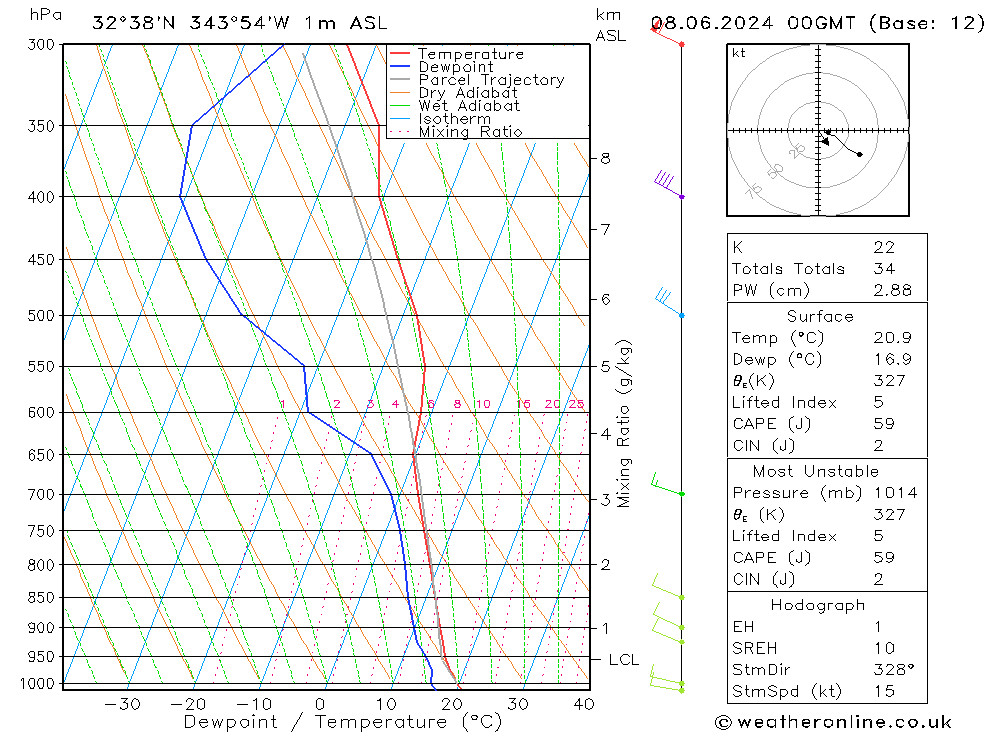Click the Mixing Ratio (g/kg) vertical axis title
The height and width of the screenshot is (733, 1000).
(x=624, y=424)
